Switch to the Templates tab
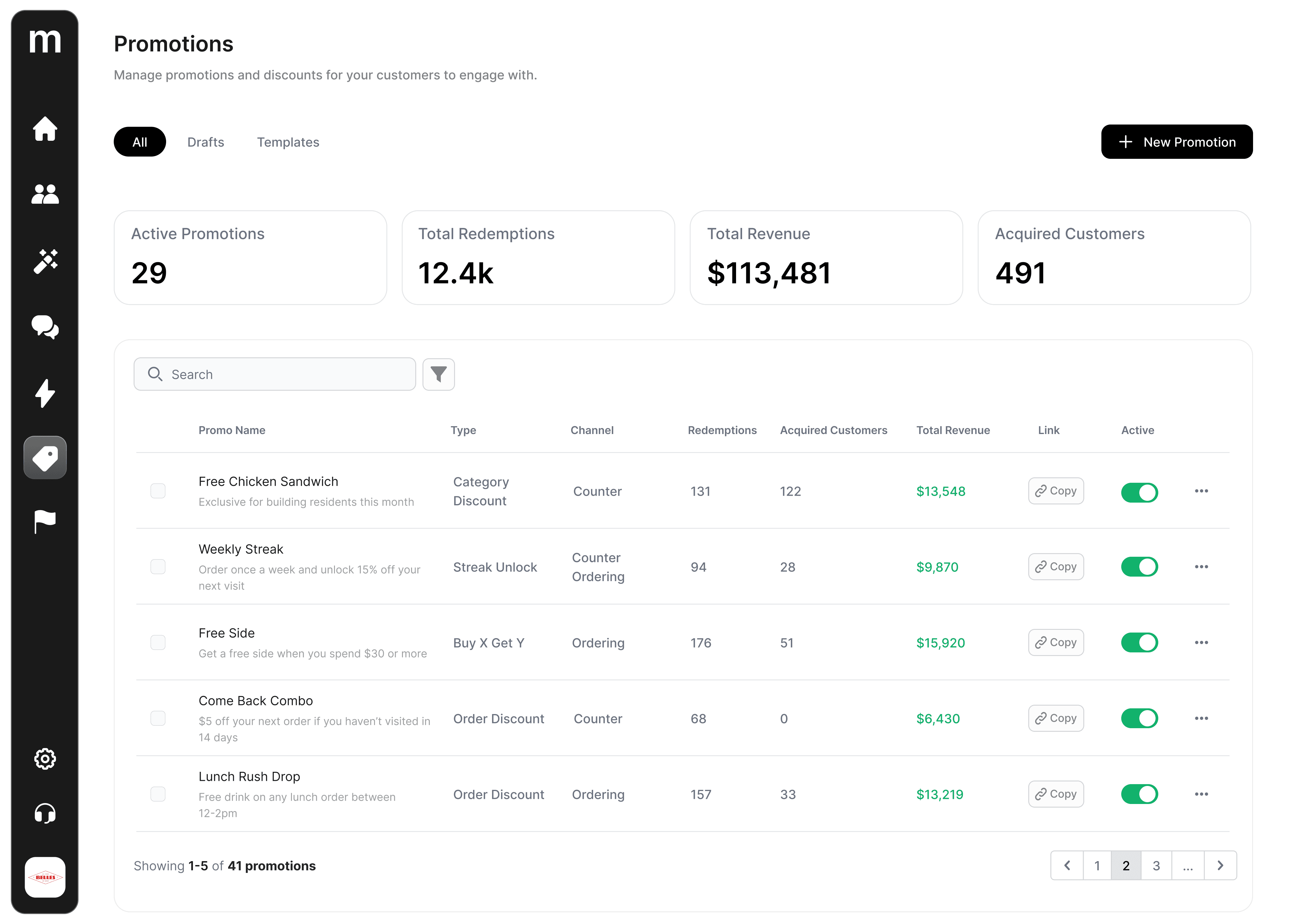This screenshot has height=924, width=1300. 288,142
